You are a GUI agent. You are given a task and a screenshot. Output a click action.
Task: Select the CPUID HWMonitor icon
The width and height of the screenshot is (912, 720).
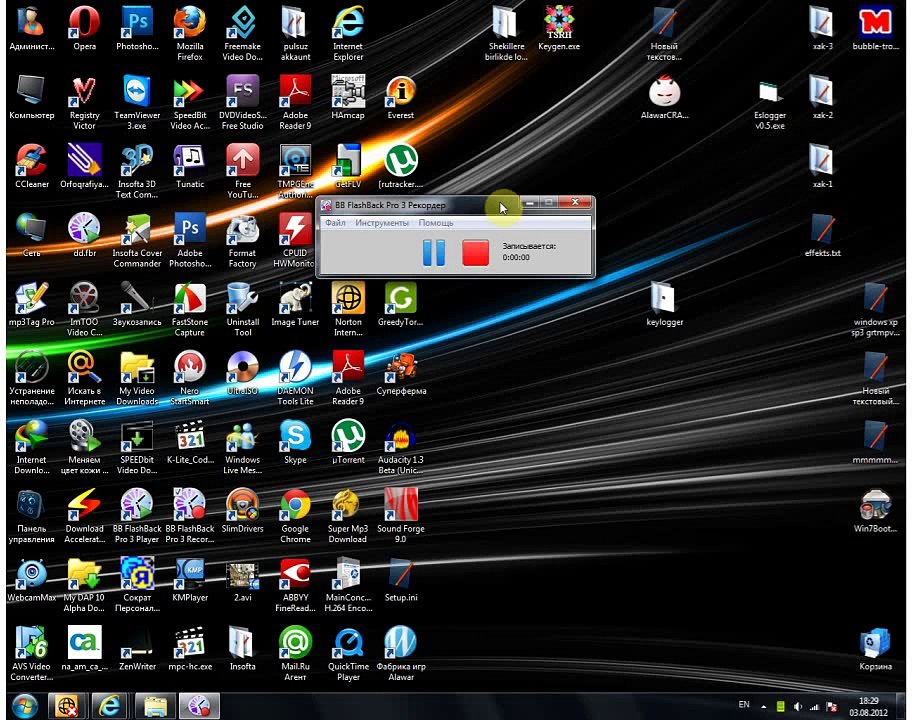tap(295, 240)
